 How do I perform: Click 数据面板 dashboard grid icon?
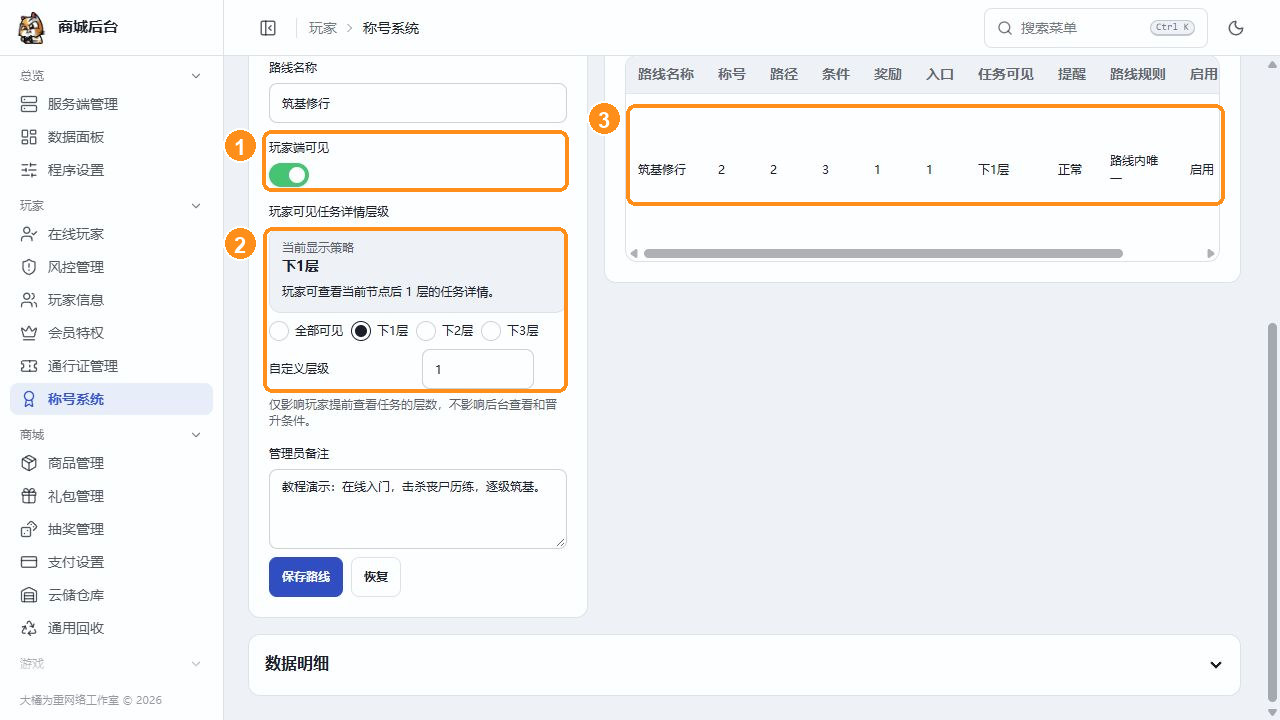click(29, 137)
